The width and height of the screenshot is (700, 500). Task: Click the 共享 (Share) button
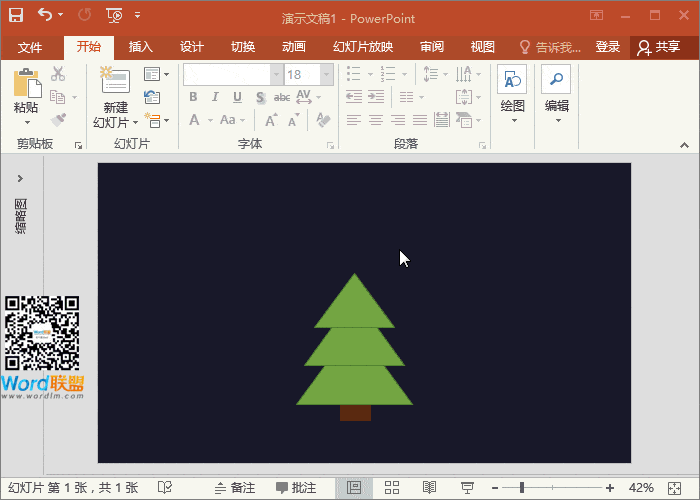pyautogui.click(x=659, y=47)
